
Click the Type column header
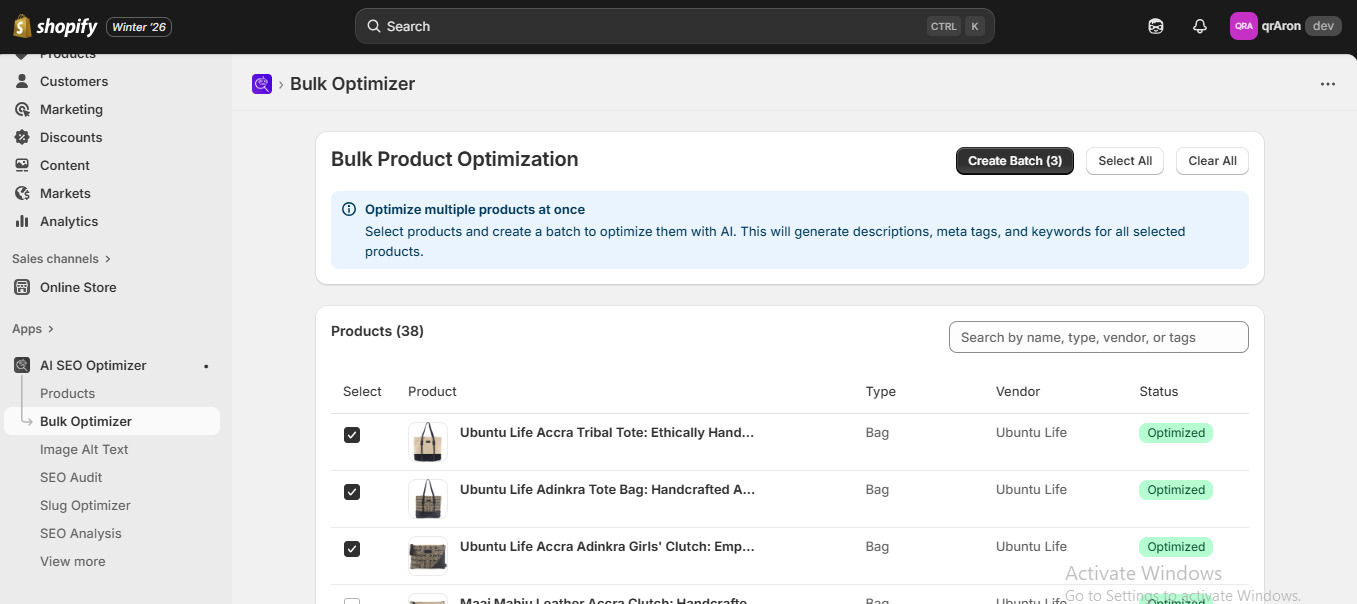tap(881, 391)
